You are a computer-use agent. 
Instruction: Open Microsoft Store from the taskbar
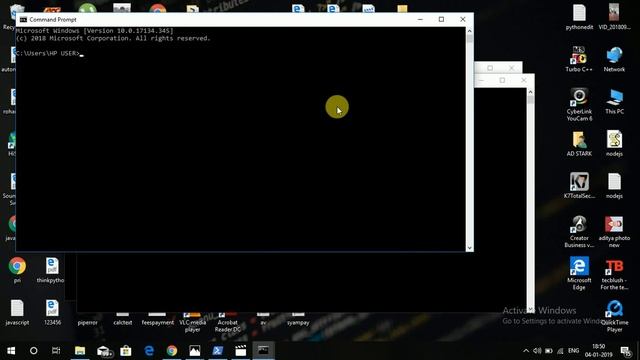click(x=126, y=351)
